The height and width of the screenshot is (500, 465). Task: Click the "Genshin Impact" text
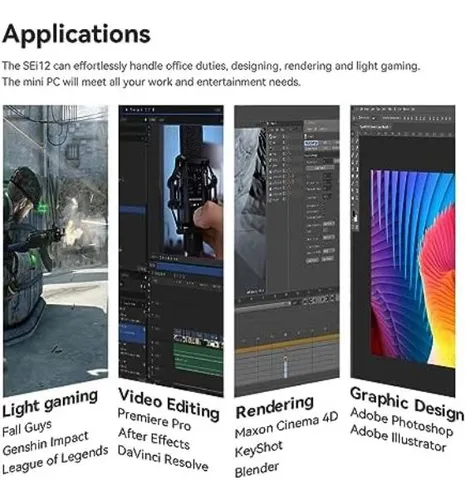point(45,443)
